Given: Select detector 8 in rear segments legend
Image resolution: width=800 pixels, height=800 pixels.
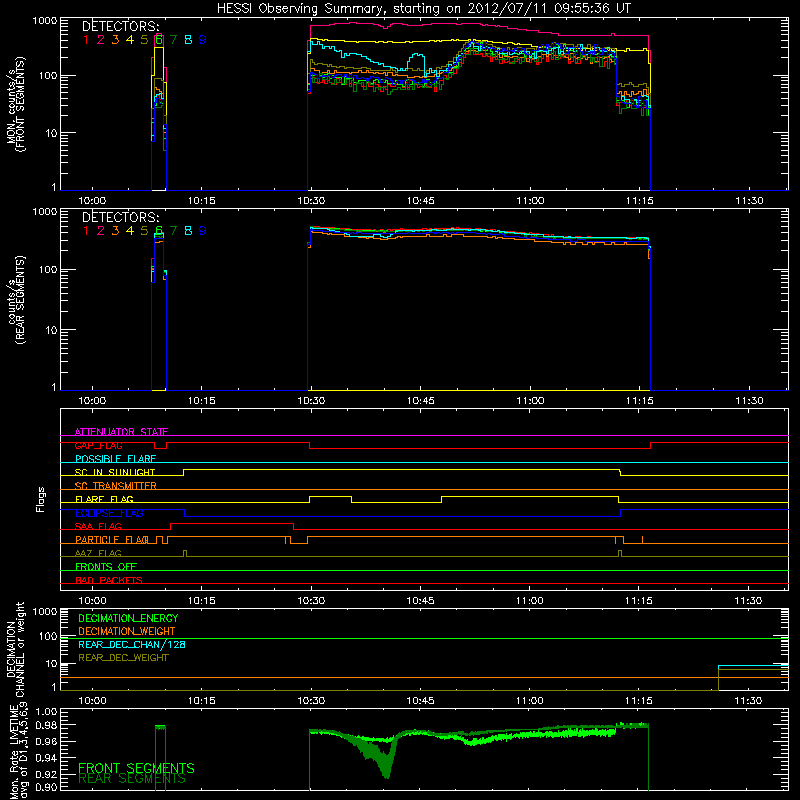Looking at the screenshot, I should pyautogui.click(x=188, y=231).
